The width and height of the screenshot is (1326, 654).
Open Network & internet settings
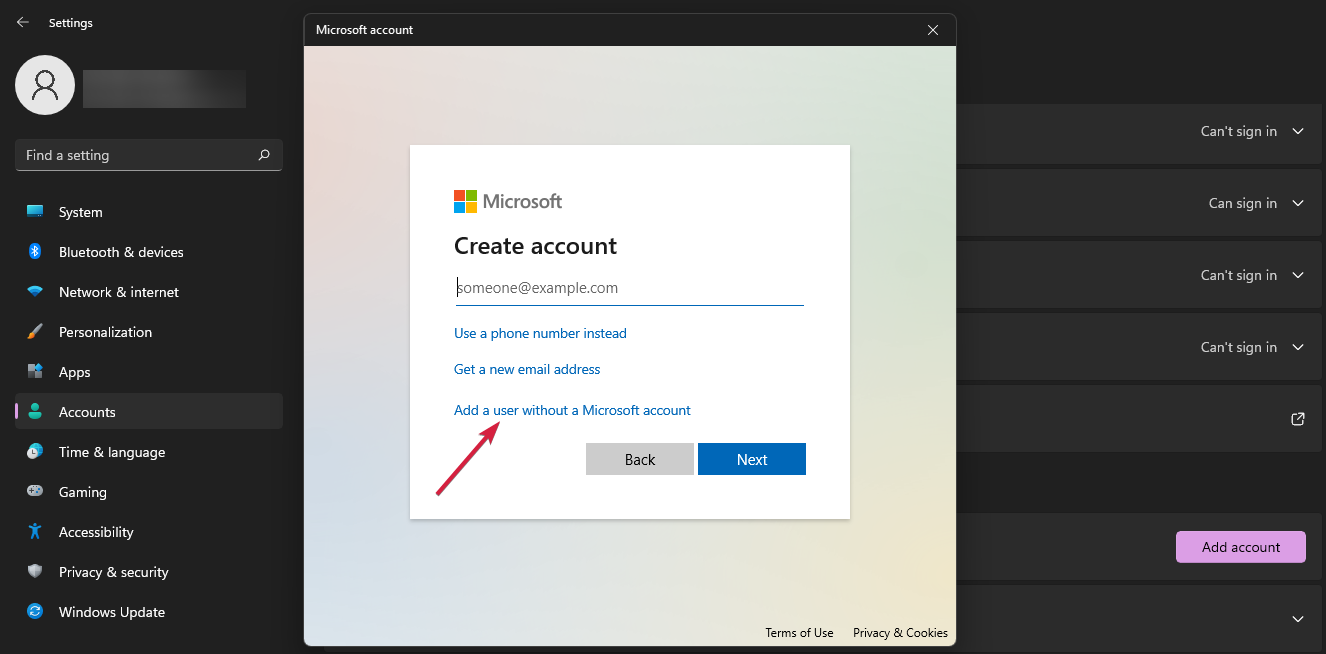click(119, 291)
